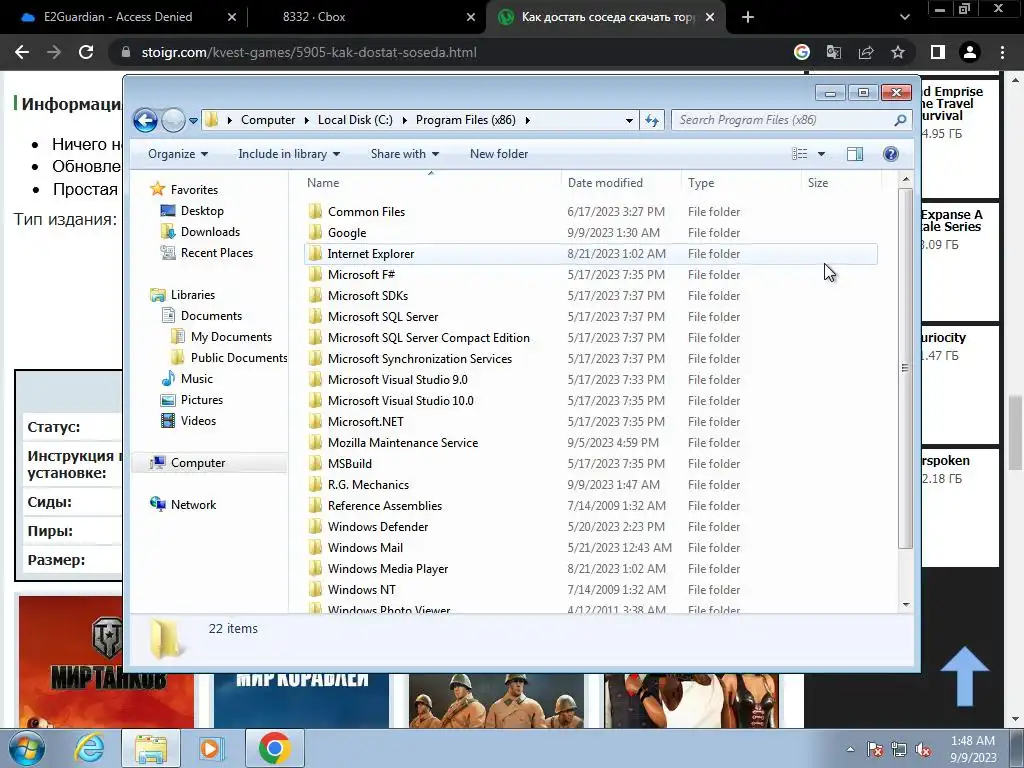Image resolution: width=1024 pixels, height=768 pixels.
Task: Select the Common Files folder icon
Action: 315,212
